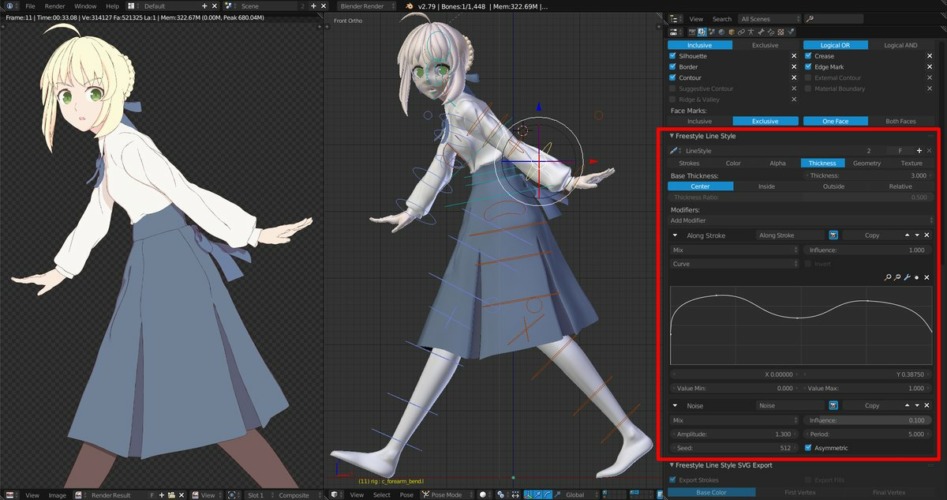Click the Seed value field
Screen dimensions: 947x500
point(733,448)
